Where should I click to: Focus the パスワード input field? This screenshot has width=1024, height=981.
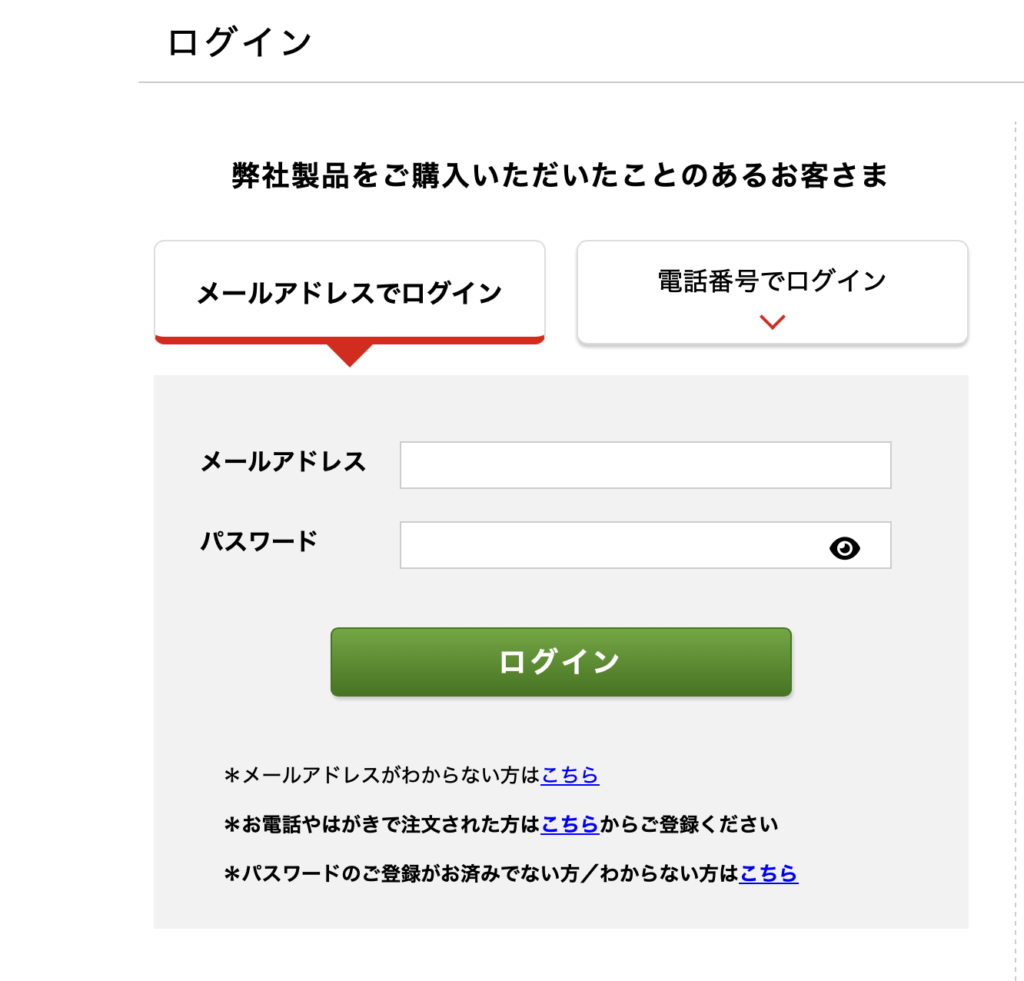(x=645, y=545)
